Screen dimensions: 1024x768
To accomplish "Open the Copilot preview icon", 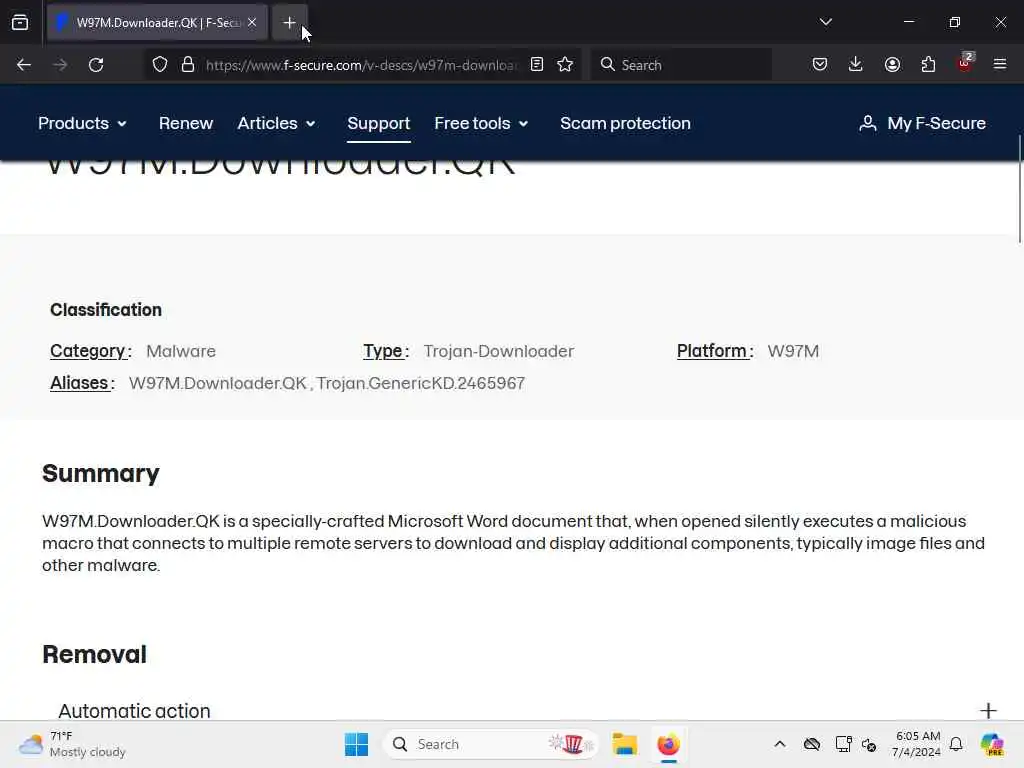I will (x=992, y=744).
